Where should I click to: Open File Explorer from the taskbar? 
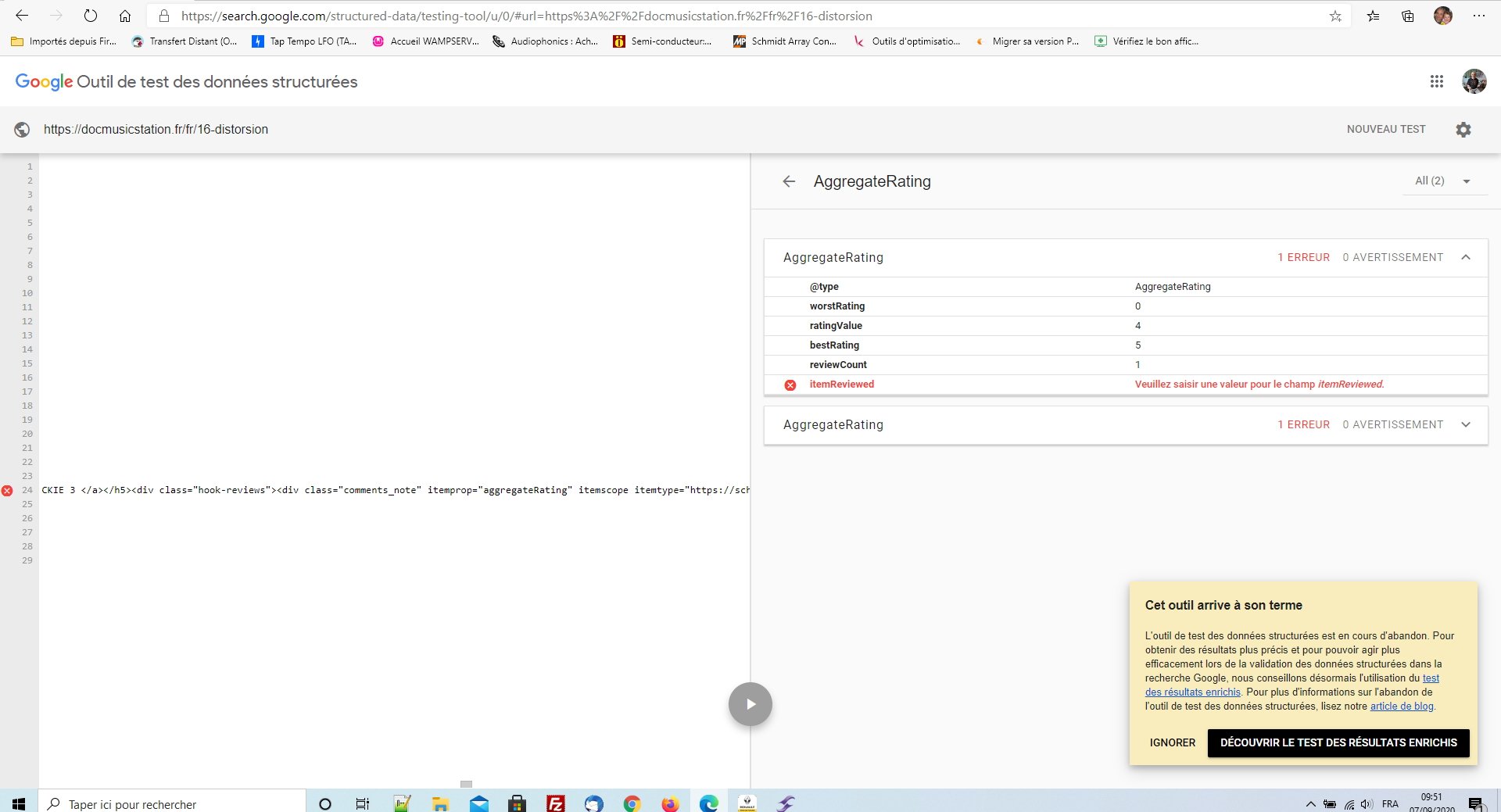(440, 803)
